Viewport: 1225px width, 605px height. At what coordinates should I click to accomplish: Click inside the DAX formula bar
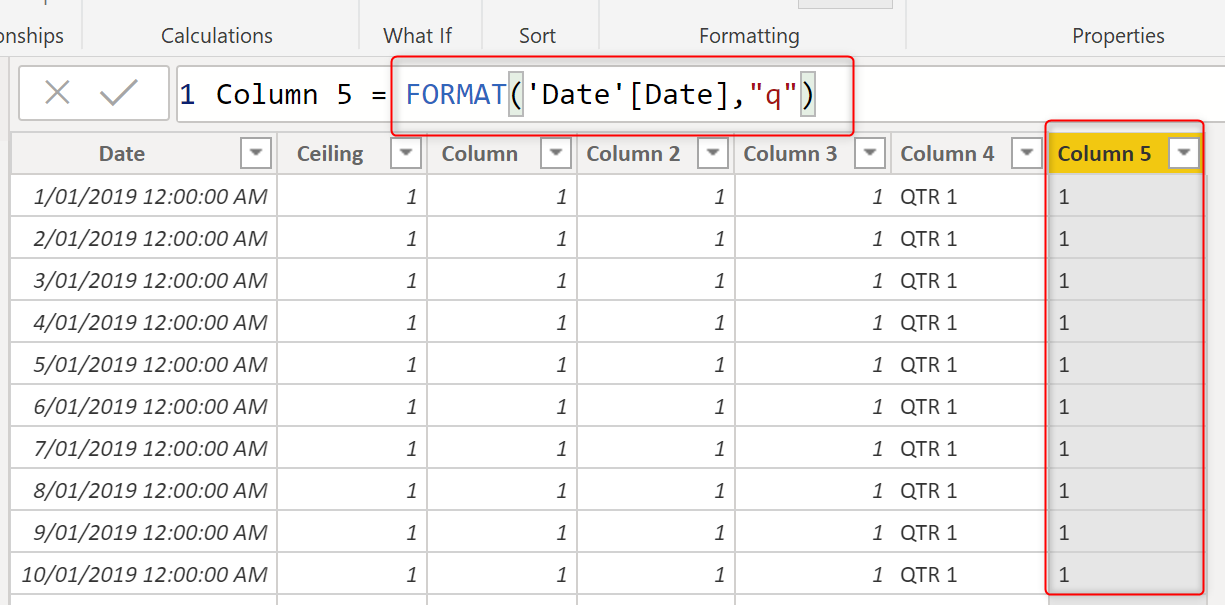tap(1000, 95)
